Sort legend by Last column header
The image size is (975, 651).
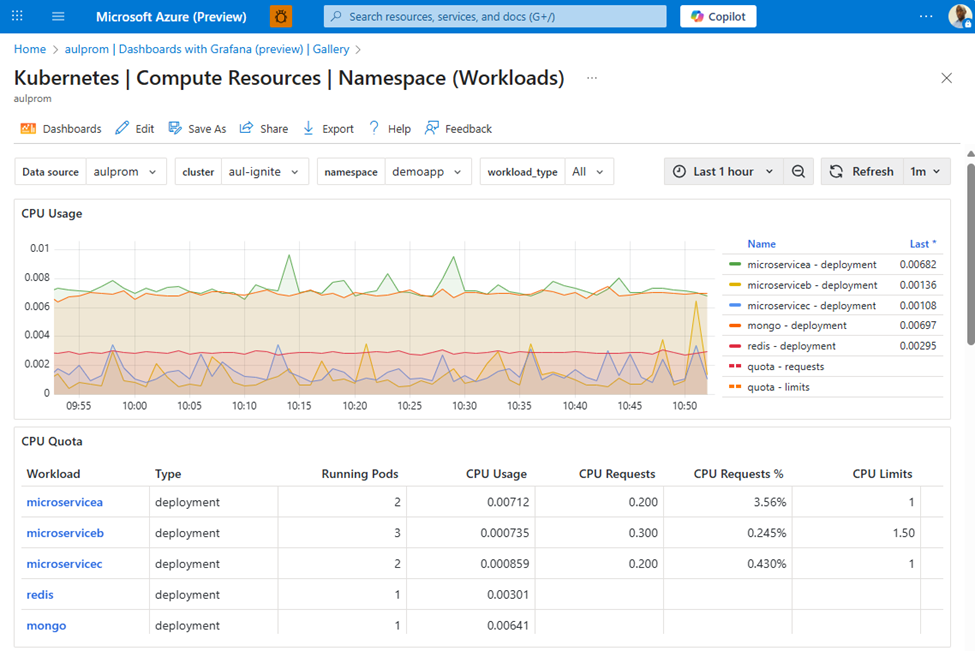coord(923,244)
